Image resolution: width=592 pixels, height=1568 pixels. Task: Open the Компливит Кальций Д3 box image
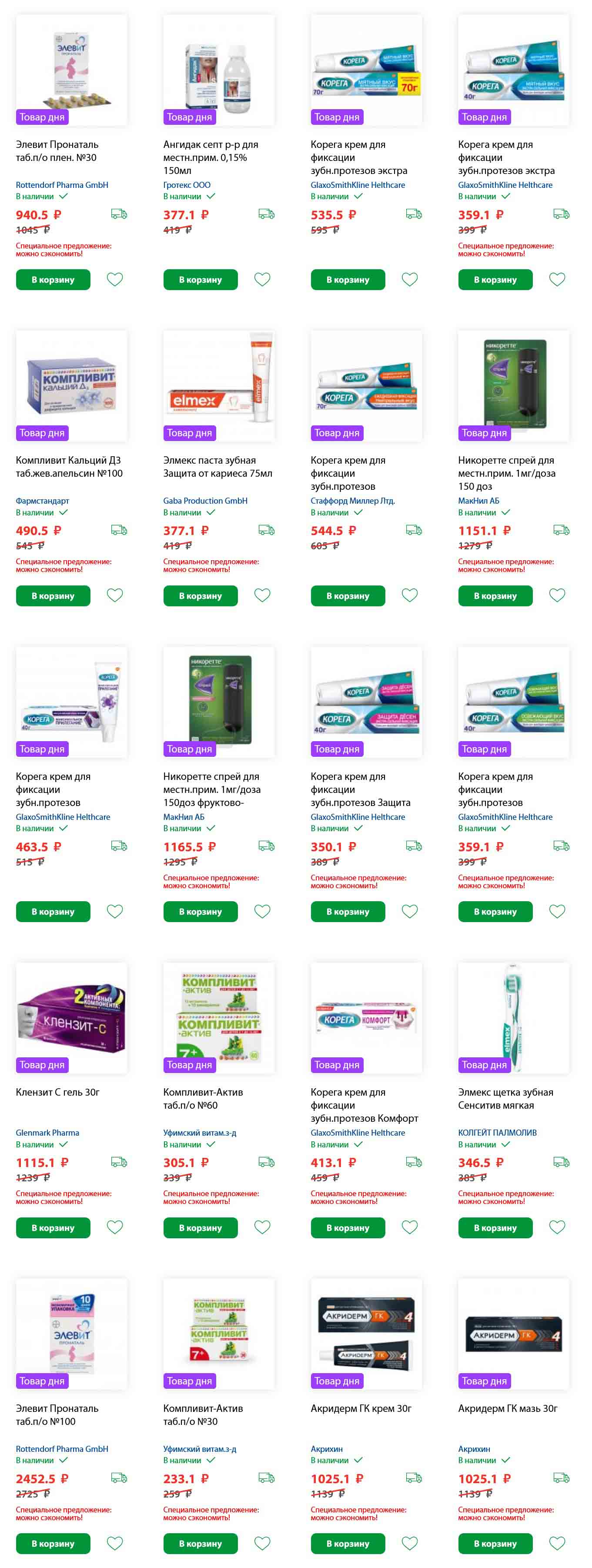click(x=72, y=386)
